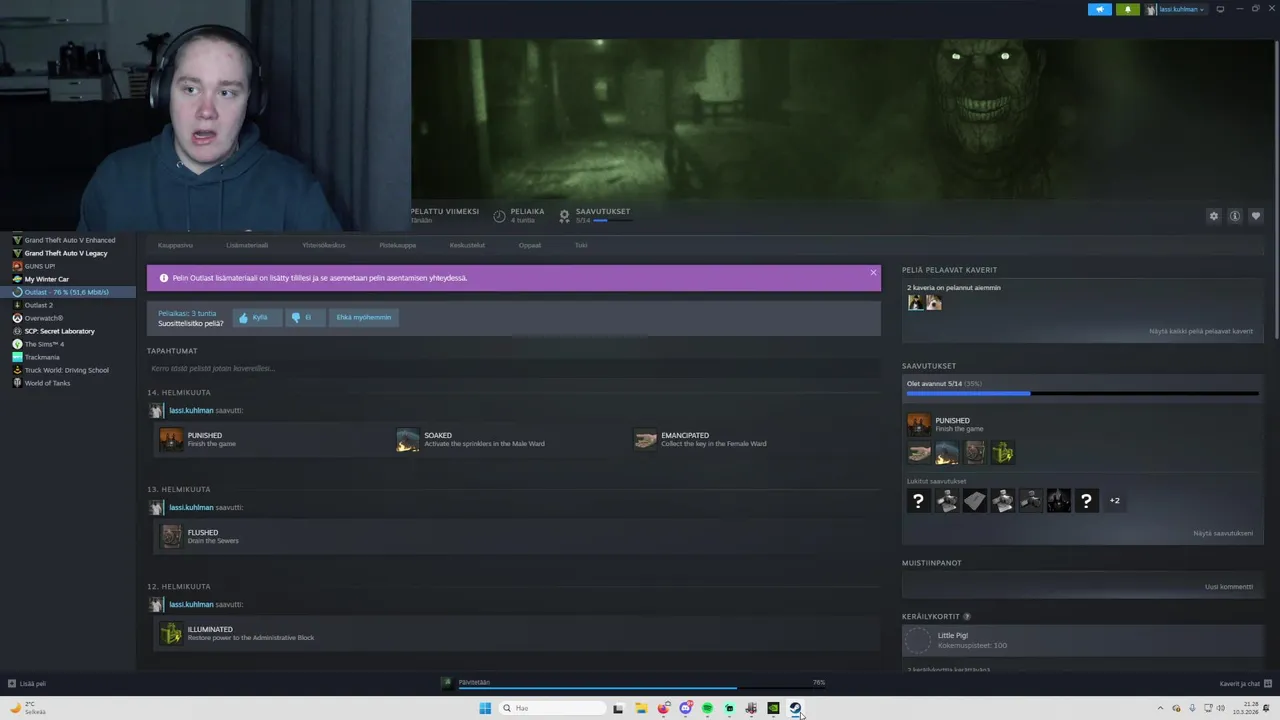
Task: Open lassi.kuhlman profile link under 14. helmikuuta
Action: tap(191, 410)
